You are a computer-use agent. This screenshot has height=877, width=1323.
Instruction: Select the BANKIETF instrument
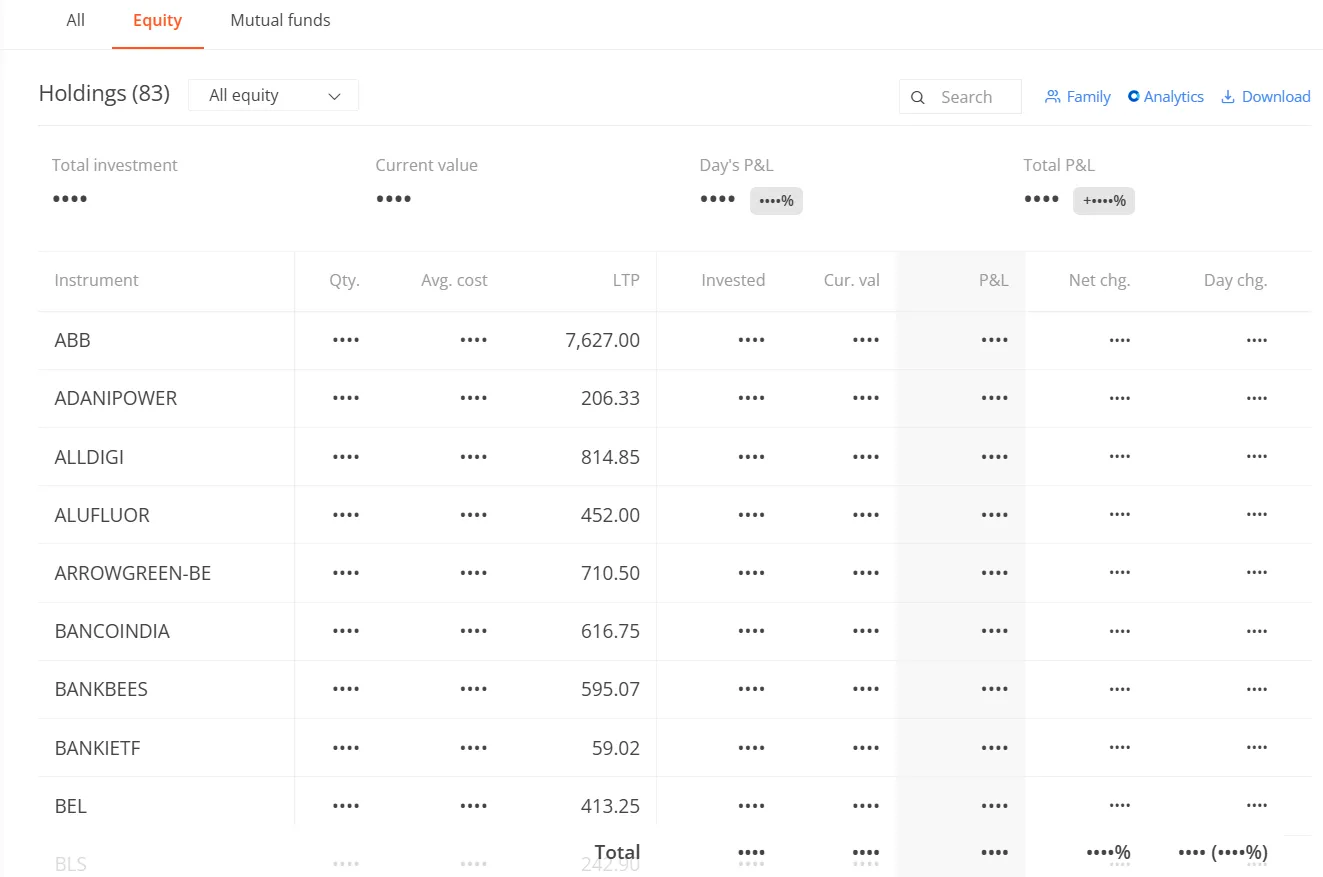[97, 748]
